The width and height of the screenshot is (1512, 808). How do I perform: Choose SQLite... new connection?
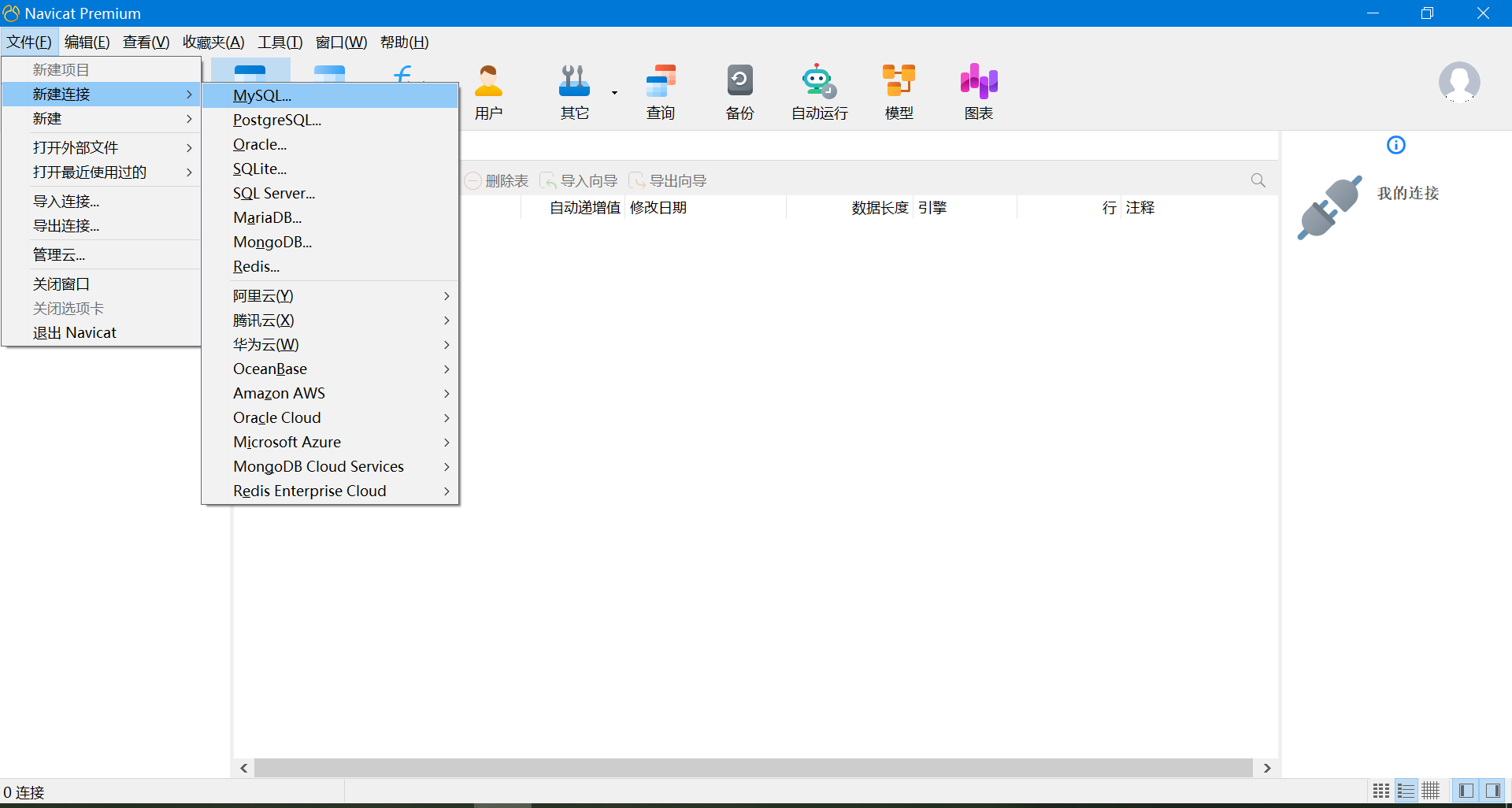click(x=331, y=169)
